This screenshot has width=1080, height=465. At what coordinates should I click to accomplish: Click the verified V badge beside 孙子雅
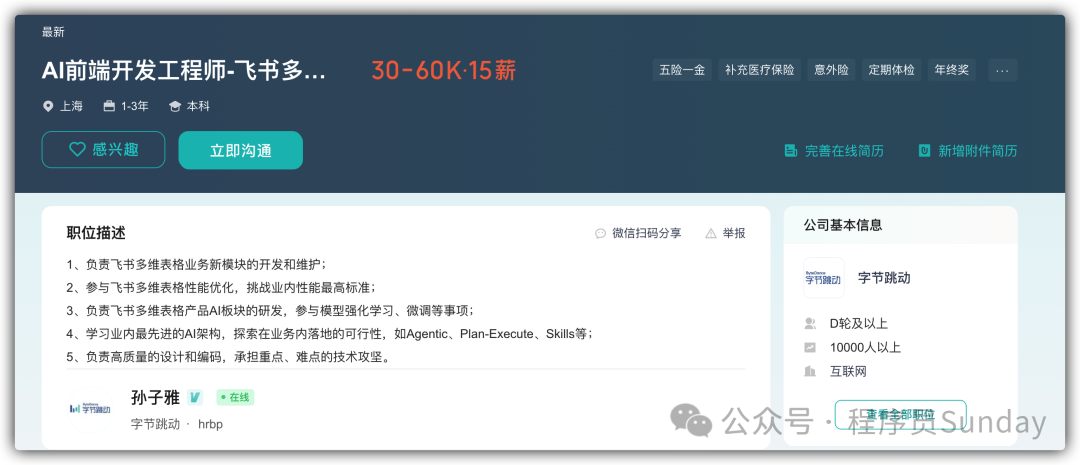(x=195, y=397)
